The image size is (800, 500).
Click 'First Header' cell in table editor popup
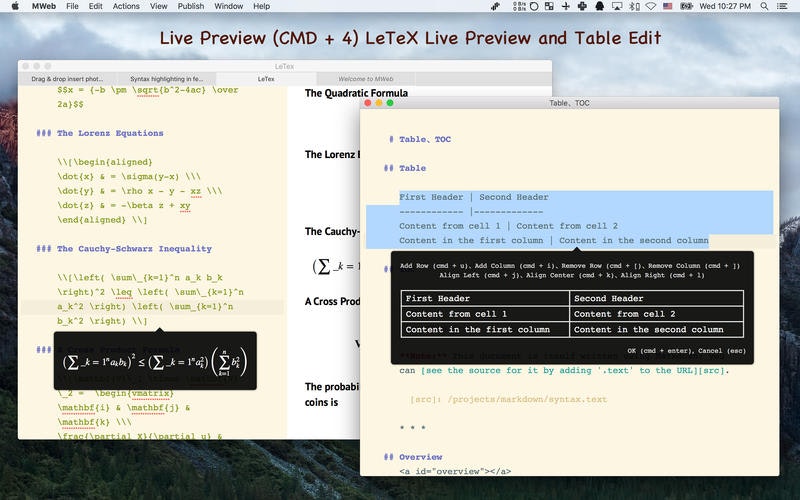tap(485, 298)
